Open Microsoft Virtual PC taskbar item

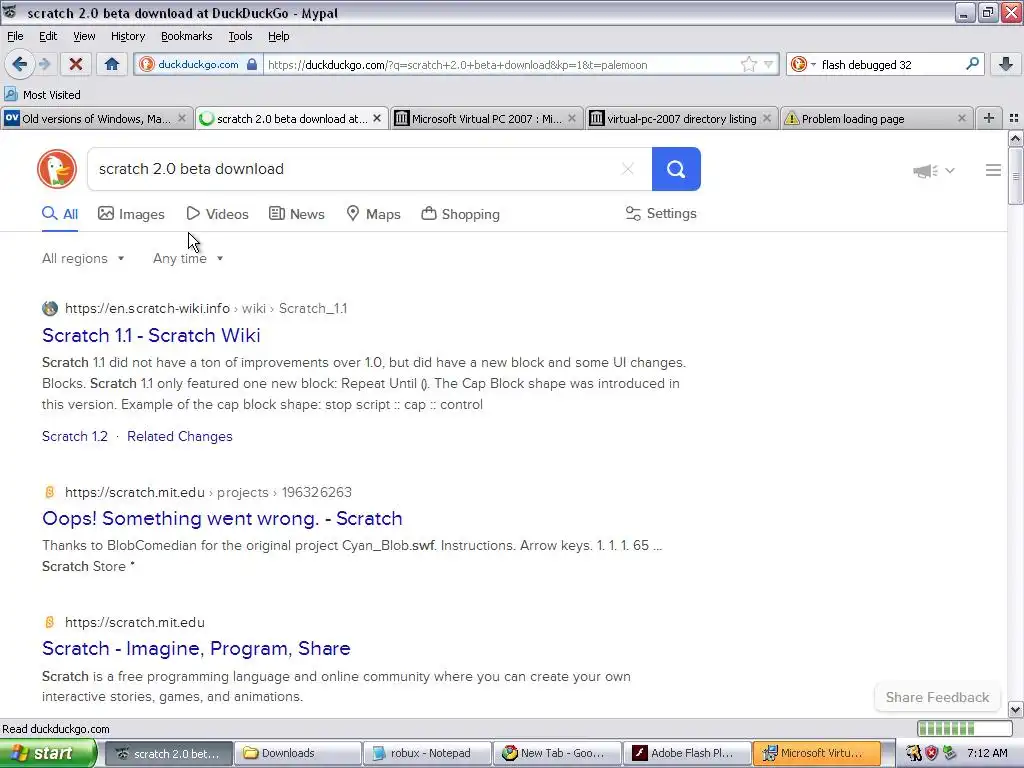click(816, 753)
